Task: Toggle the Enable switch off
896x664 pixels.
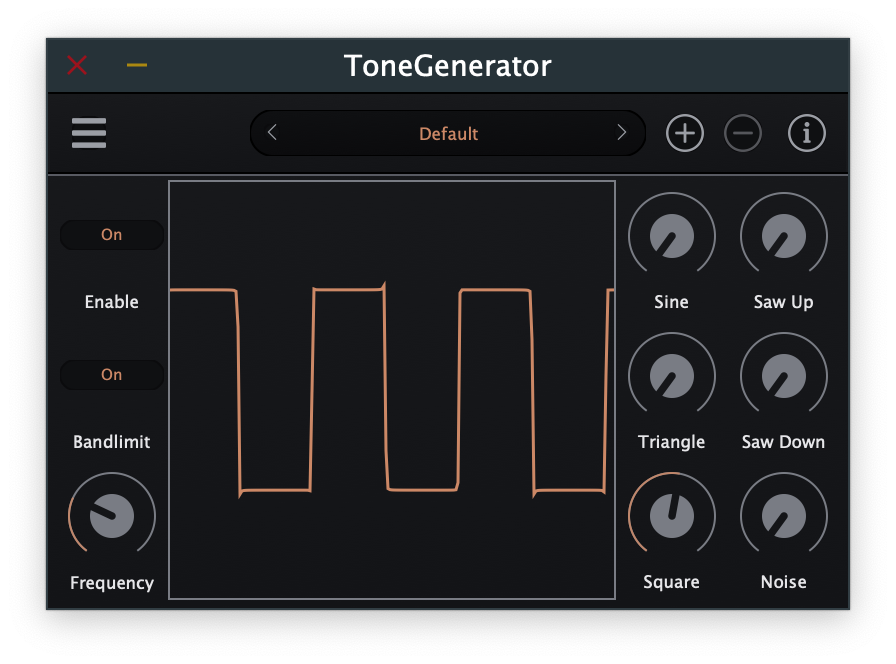Action: coord(111,234)
